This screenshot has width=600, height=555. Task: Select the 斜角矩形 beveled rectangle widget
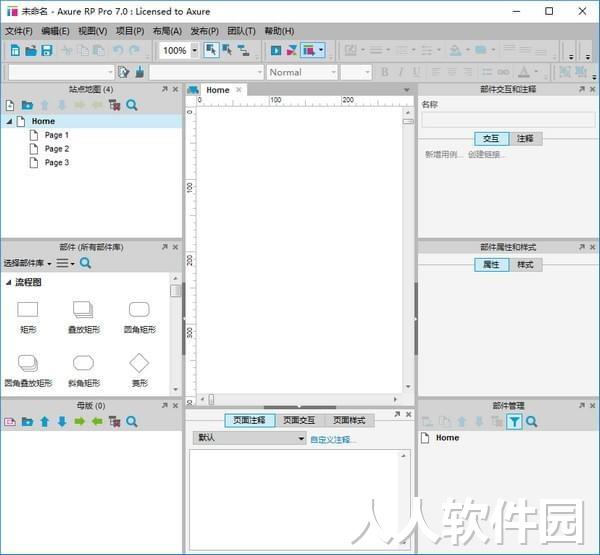click(84, 370)
